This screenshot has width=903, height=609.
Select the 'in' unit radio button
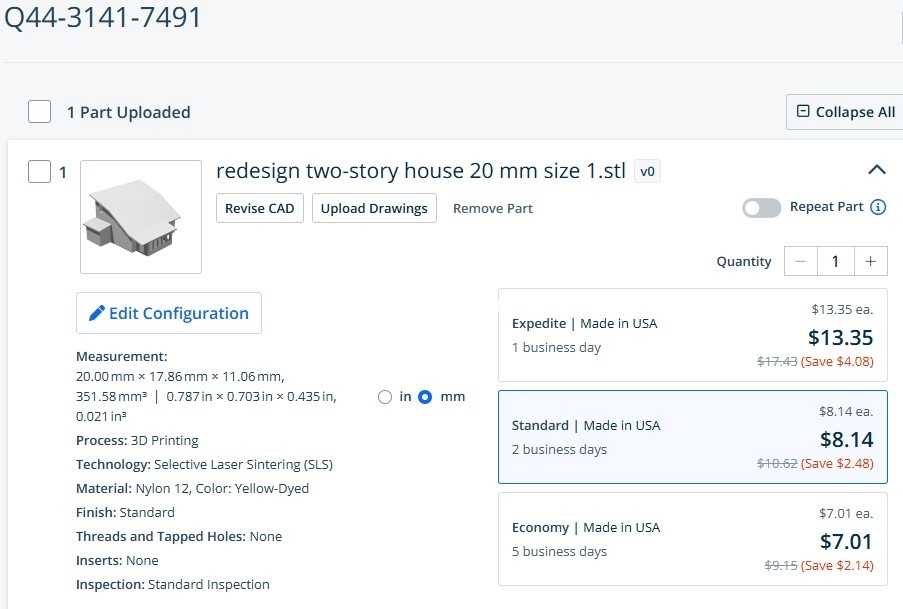[x=385, y=397]
